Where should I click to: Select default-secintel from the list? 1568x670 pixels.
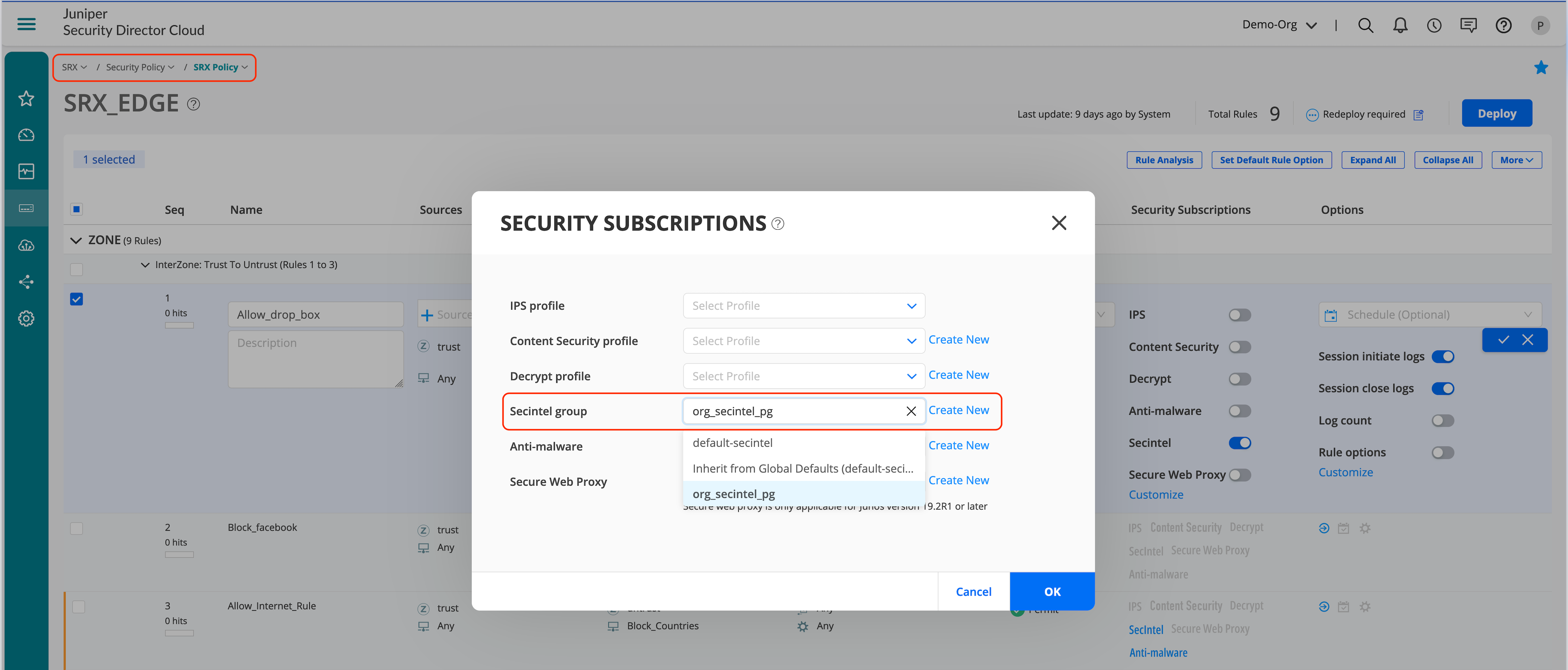click(732, 443)
